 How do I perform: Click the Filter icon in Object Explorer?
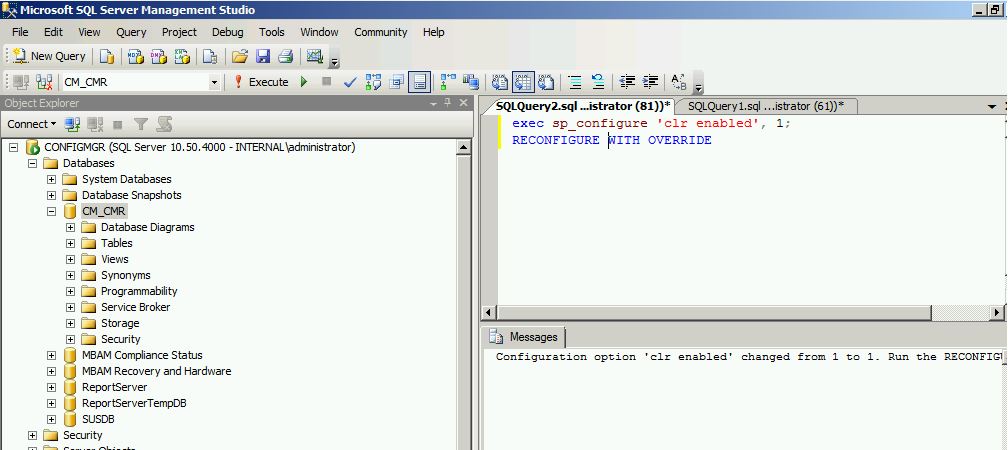(x=141, y=124)
